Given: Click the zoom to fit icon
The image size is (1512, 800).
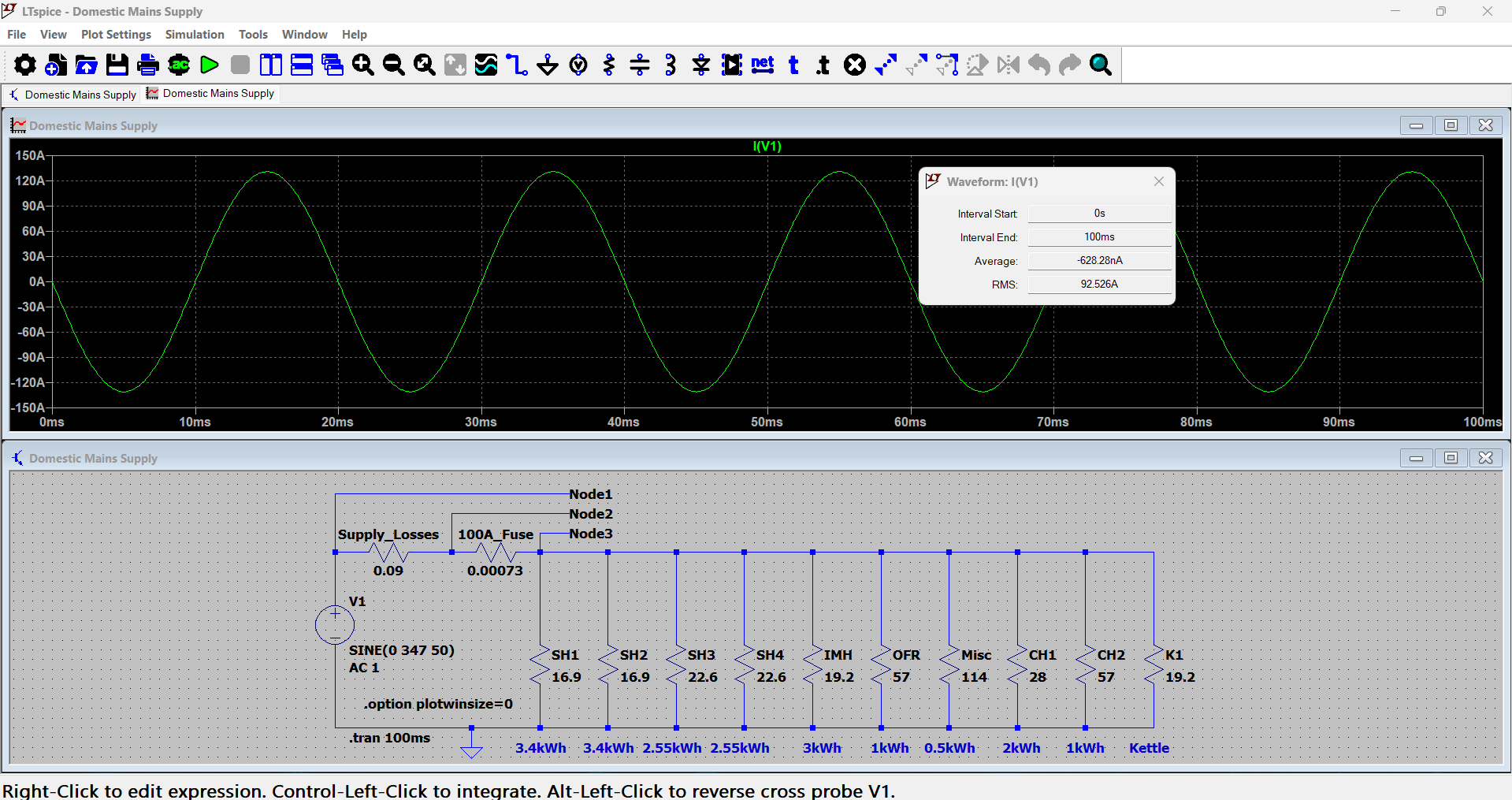Looking at the screenshot, I should coord(425,65).
